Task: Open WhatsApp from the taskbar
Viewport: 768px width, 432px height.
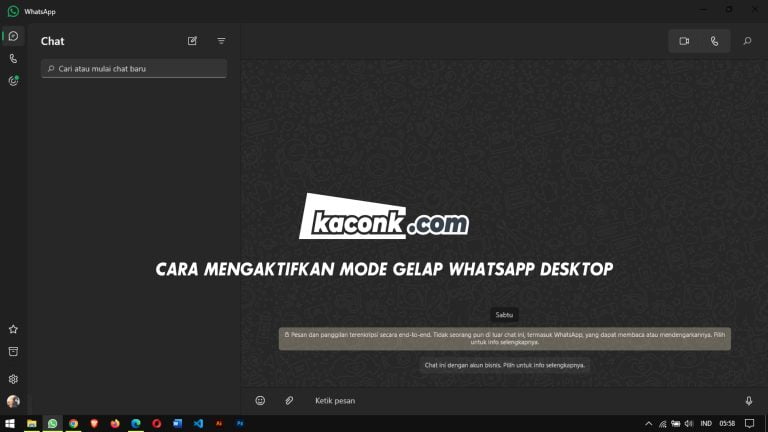Action: [52, 424]
